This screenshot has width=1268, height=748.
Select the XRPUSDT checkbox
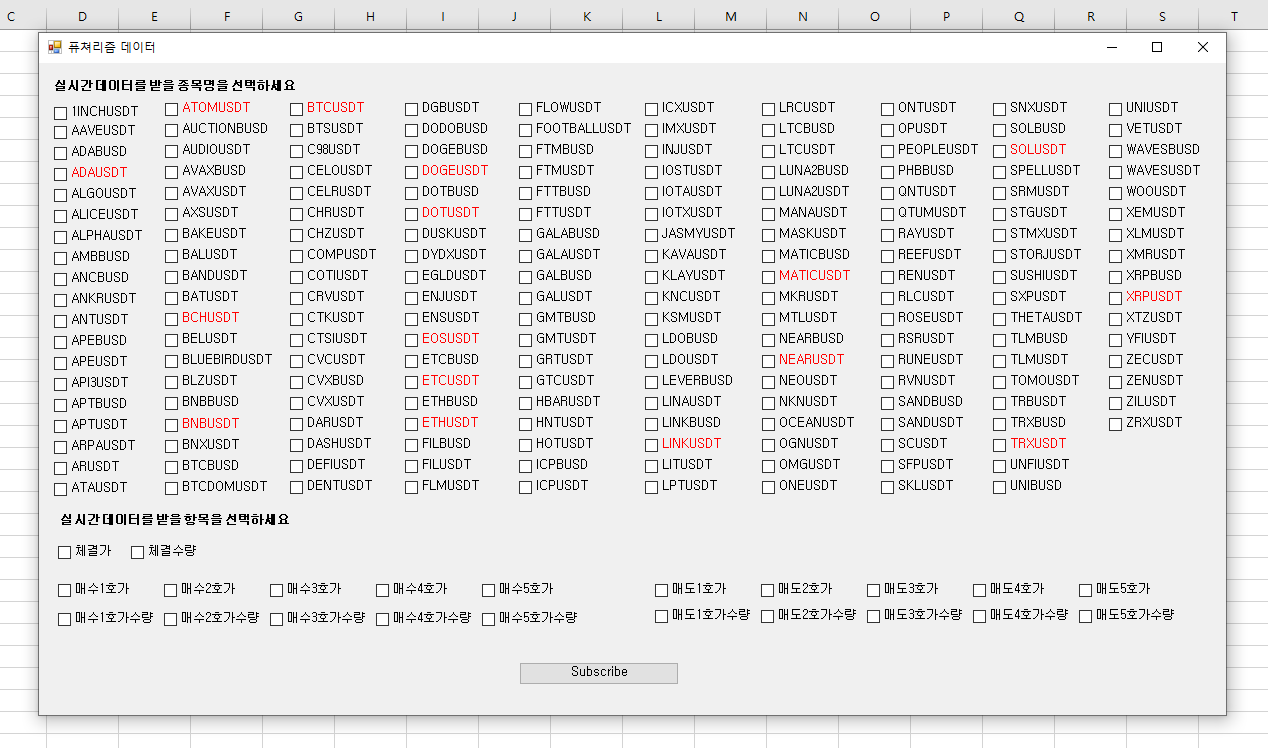pos(1116,298)
